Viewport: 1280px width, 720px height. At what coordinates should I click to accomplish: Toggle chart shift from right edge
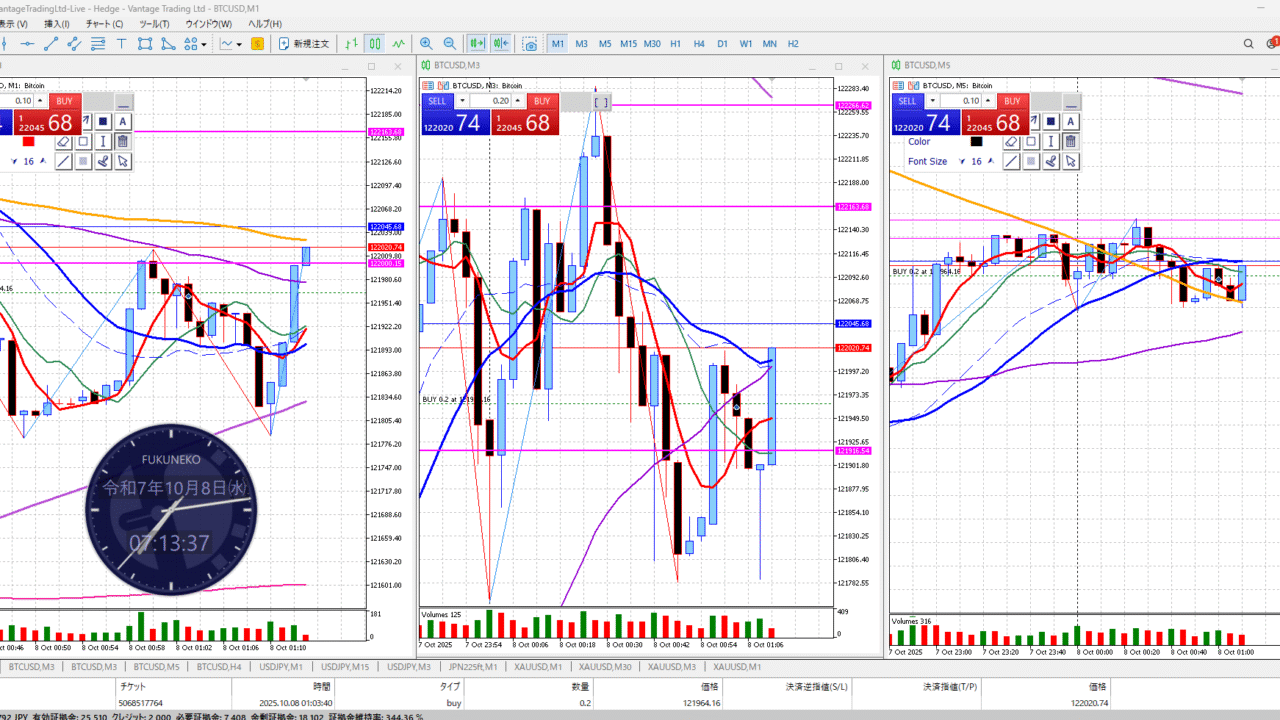click(x=500, y=44)
